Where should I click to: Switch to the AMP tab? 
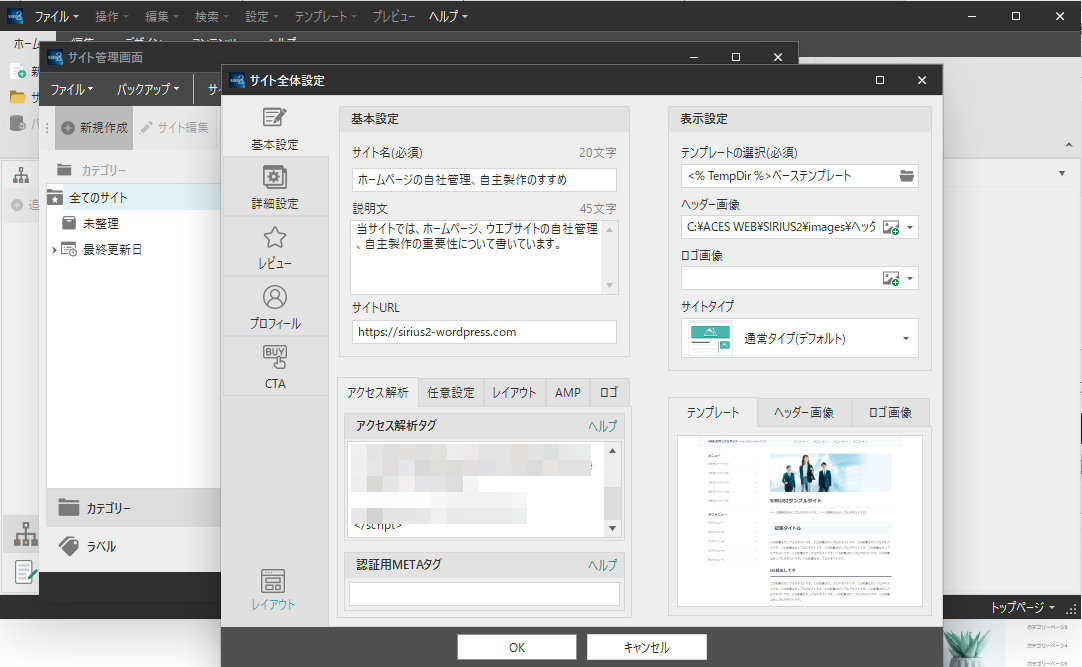[x=567, y=393]
